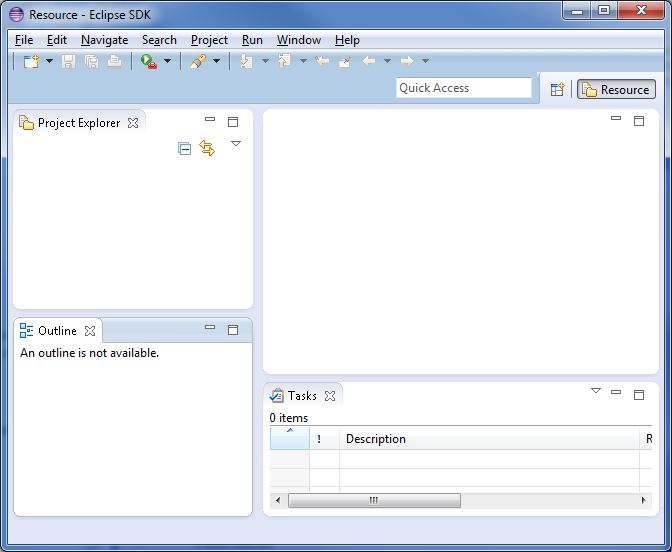Open the Next Annotation dropdown arrow

[265, 61]
